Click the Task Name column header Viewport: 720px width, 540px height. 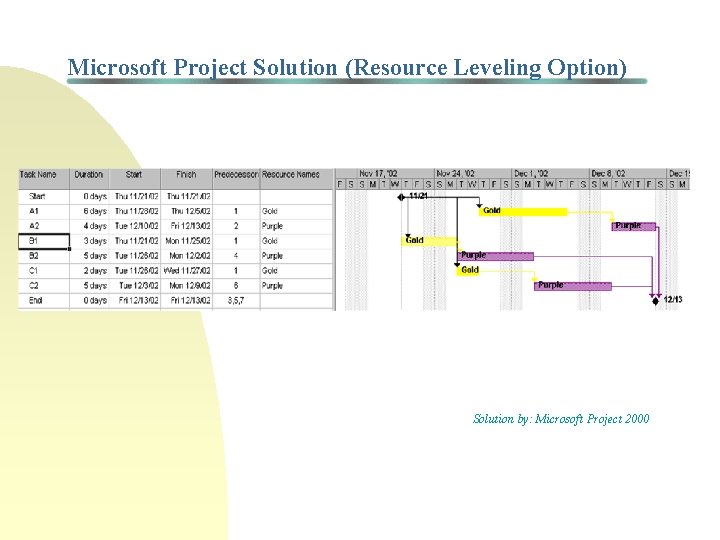click(44, 179)
